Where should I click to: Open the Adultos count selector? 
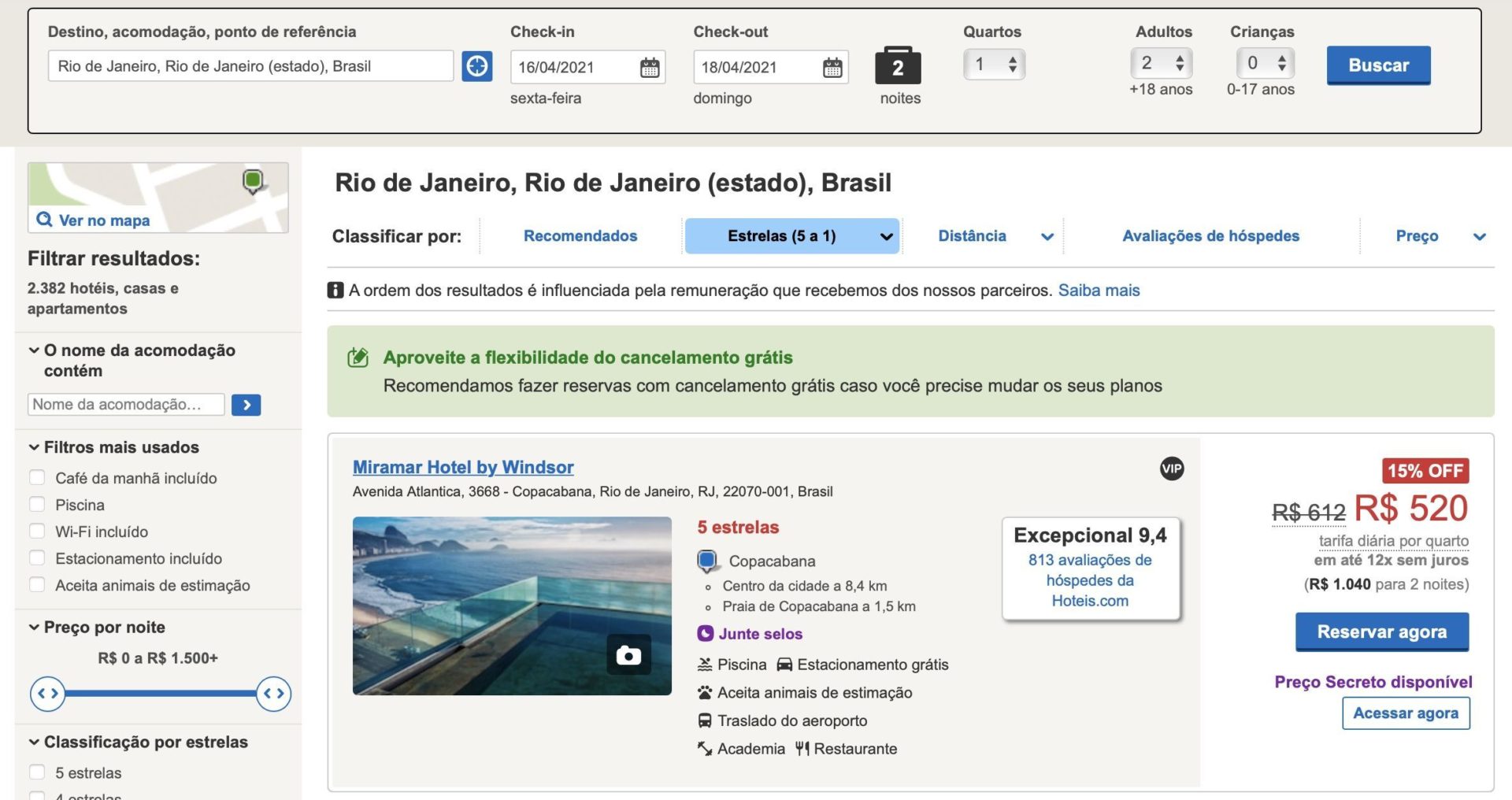[x=1162, y=63]
